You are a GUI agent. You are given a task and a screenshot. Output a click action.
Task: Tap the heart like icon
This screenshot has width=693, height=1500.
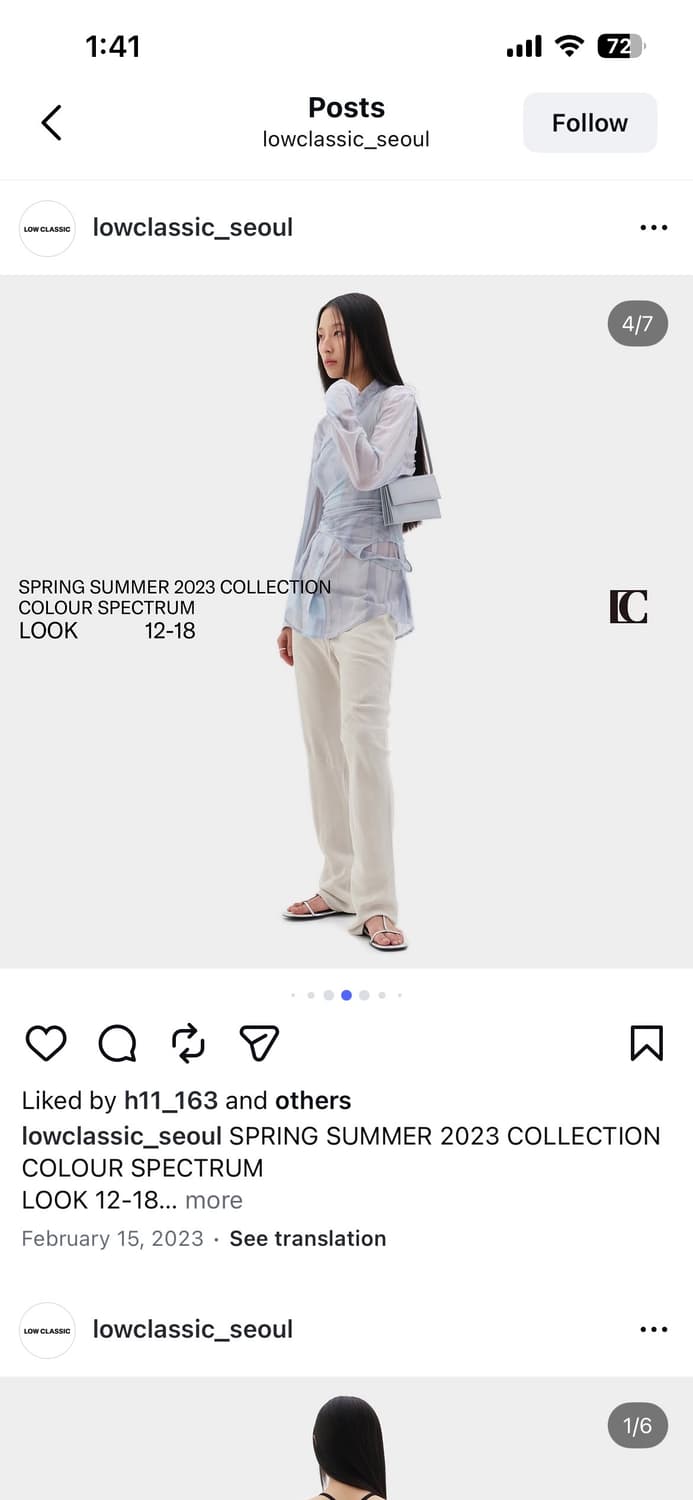click(x=46, y=1043)
